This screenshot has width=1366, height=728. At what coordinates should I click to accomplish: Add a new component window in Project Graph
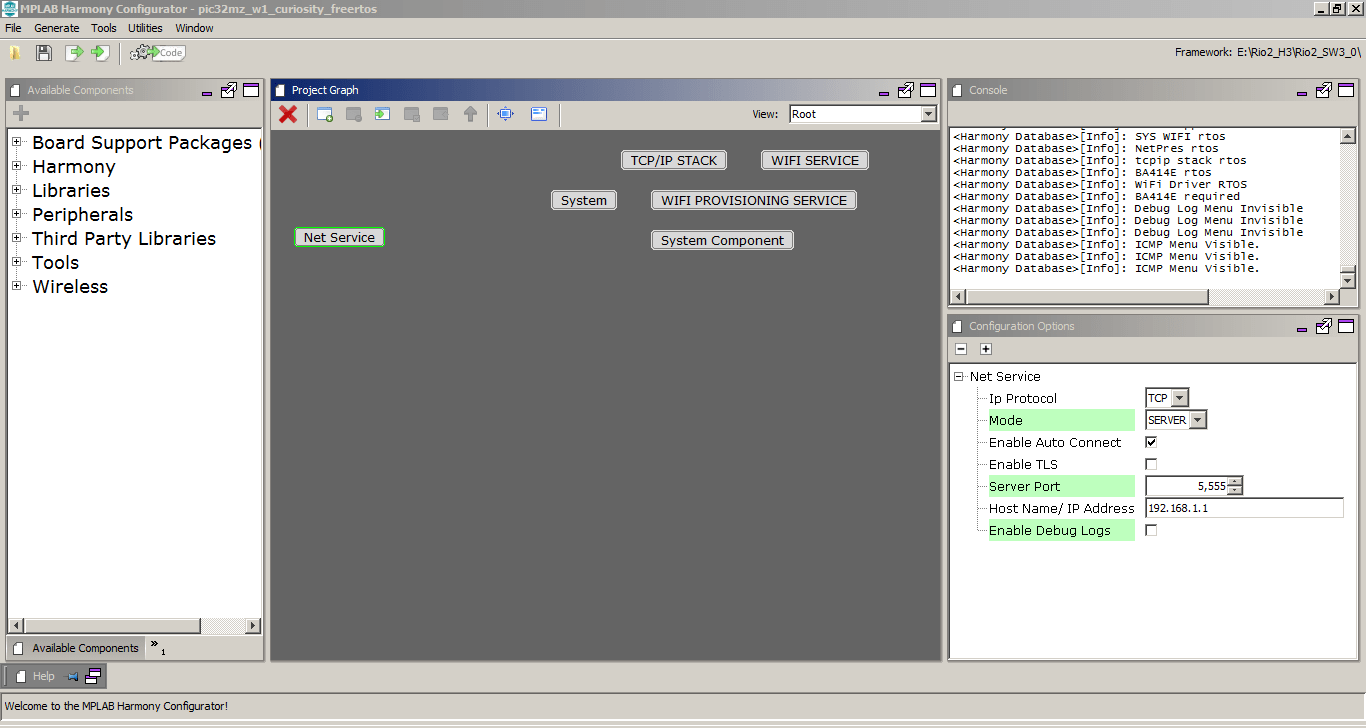(x=324, y=114)
